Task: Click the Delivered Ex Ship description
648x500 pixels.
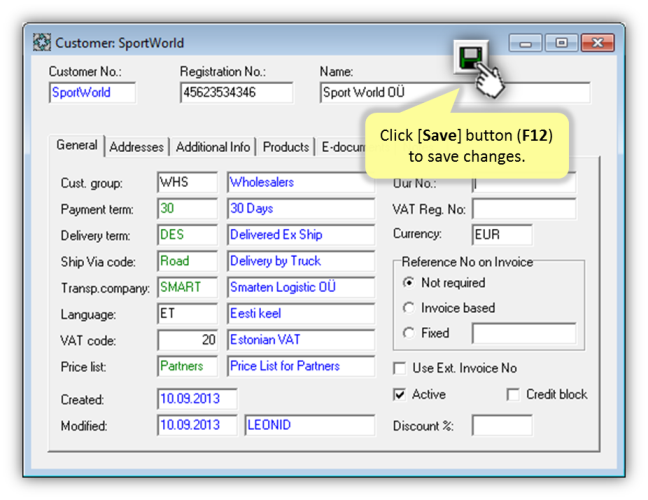Action: coord(301,235)
